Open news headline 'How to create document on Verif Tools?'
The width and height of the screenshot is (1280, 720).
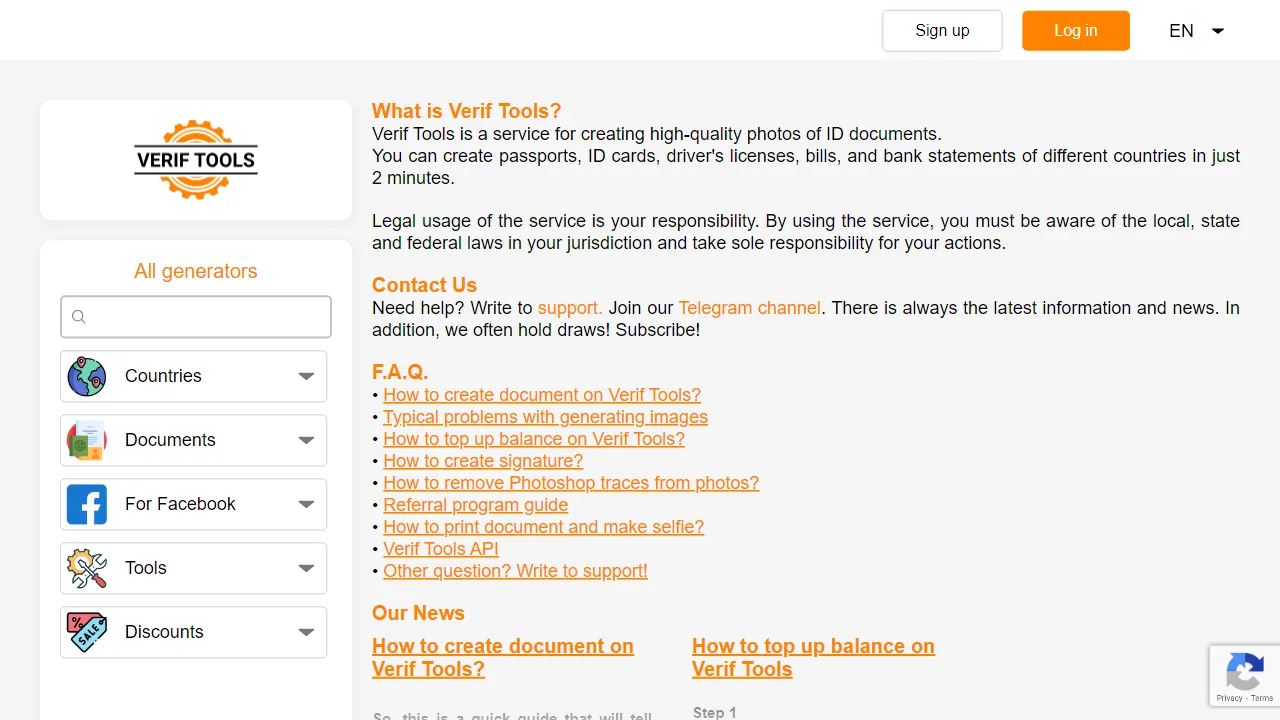click(503, 658)
